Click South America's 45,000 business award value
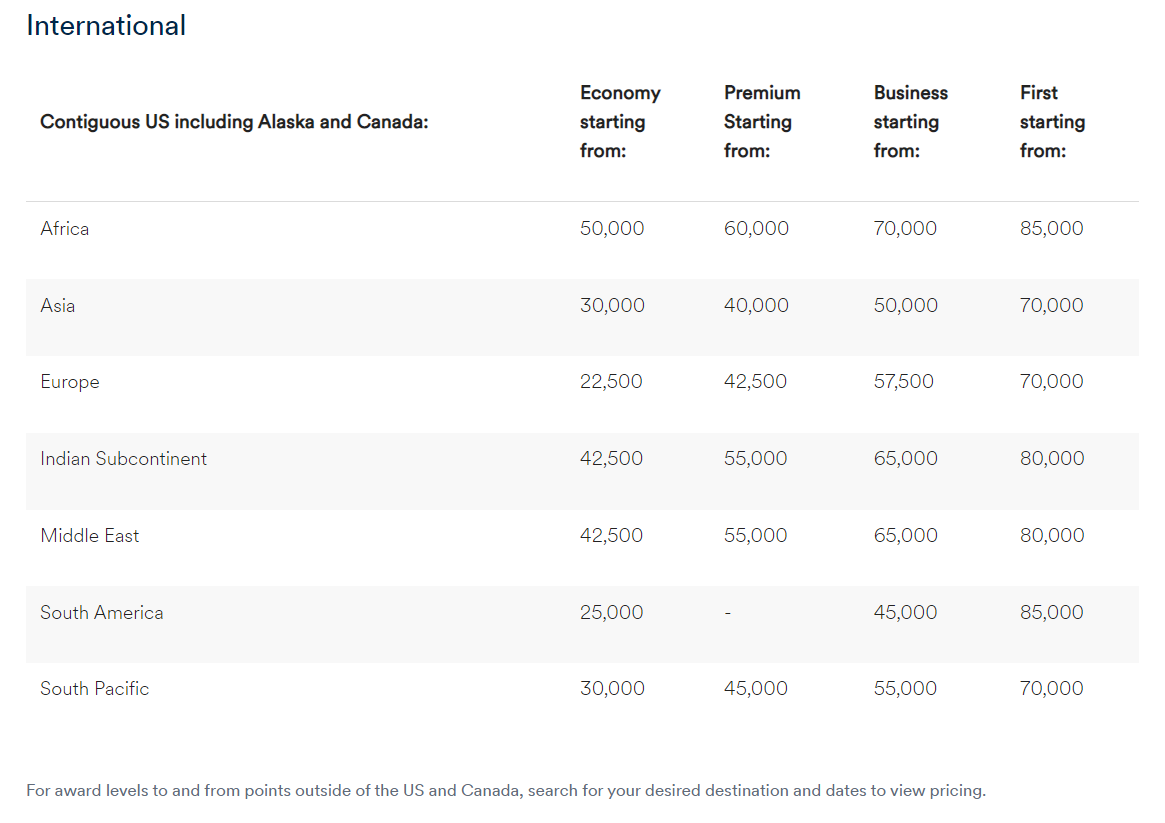Image resolution: width=1165 pixels, height=823 pixels. click(x=905, y=613)
